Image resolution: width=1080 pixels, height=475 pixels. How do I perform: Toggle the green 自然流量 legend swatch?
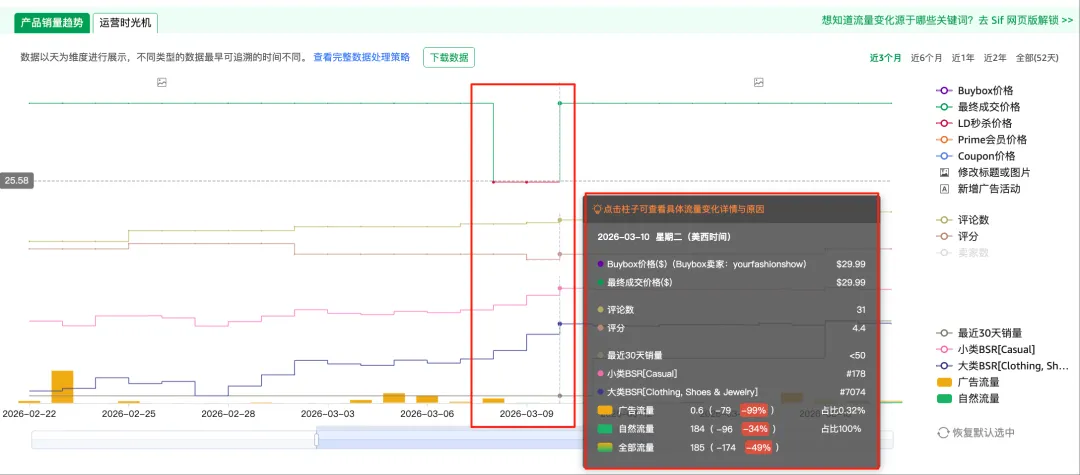[x=944, y=399]
